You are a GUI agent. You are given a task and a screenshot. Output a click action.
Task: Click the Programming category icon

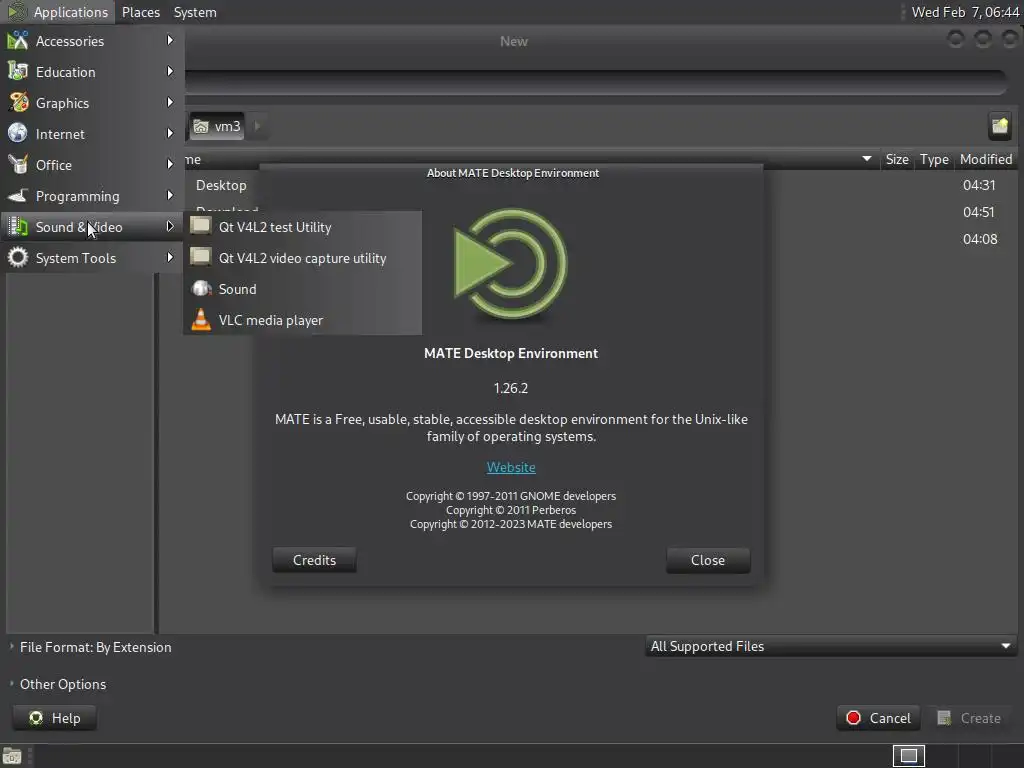click(18, 195)
